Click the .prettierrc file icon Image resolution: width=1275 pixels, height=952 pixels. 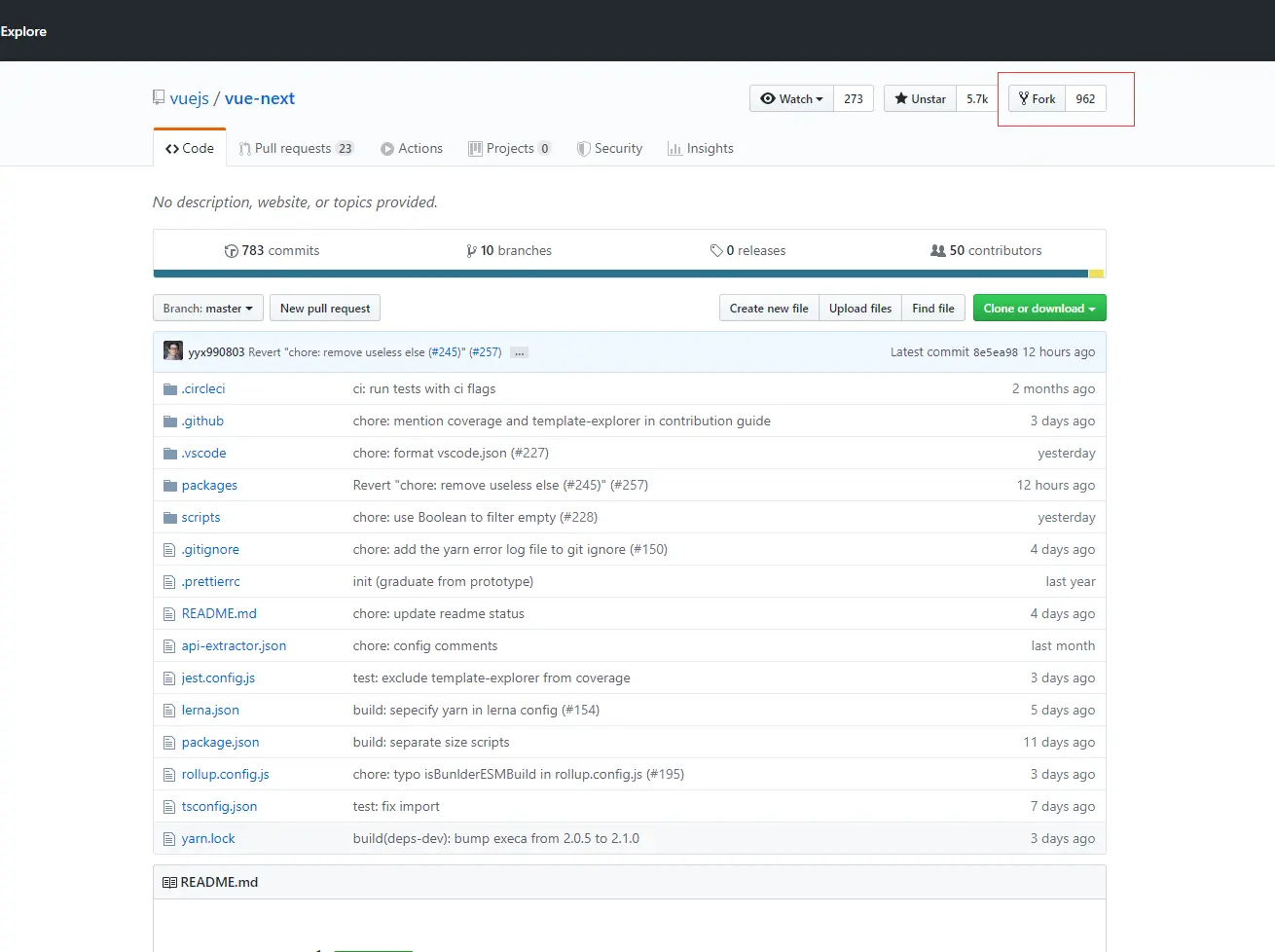pos(169,582)
